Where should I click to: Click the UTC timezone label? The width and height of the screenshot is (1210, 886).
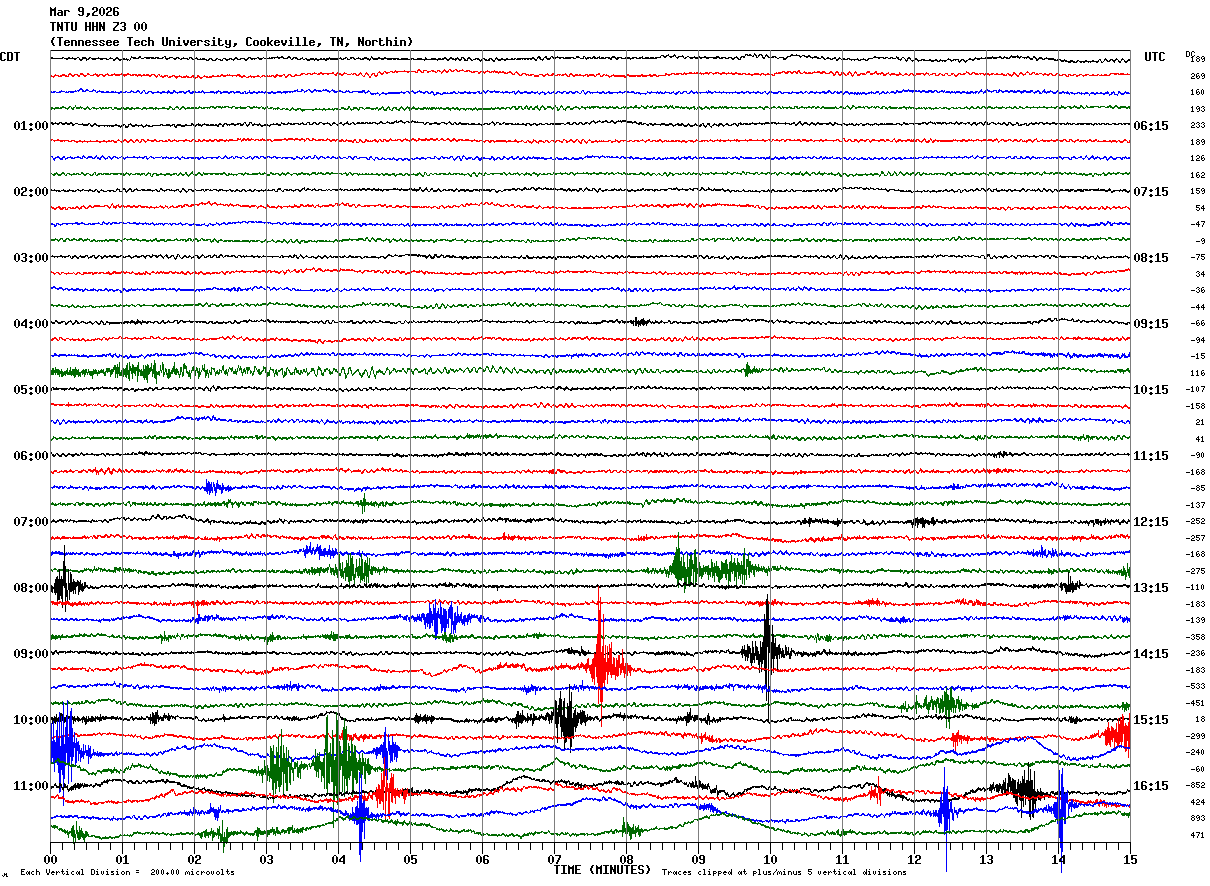coord(1155,57)
